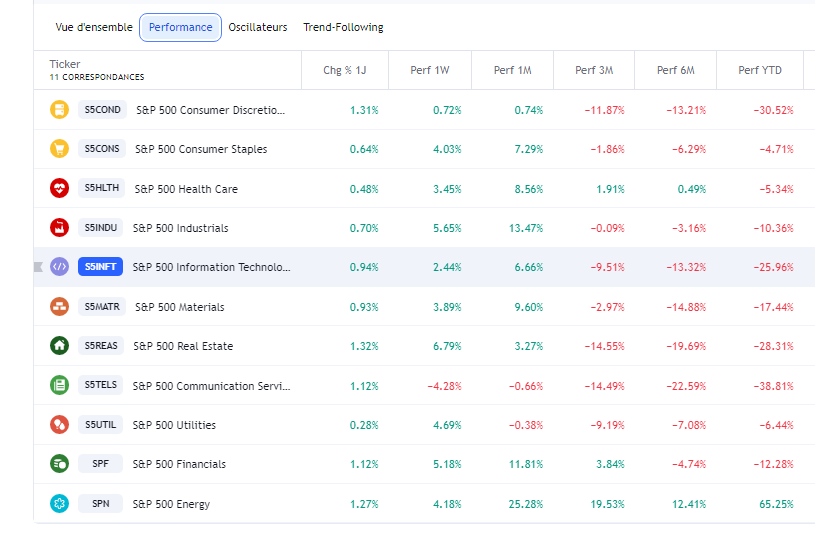Image resolution: width=815 pixels, height=551 pixels.
Task: Sort table by Perf YTD header
Action: tap(760, 70)
